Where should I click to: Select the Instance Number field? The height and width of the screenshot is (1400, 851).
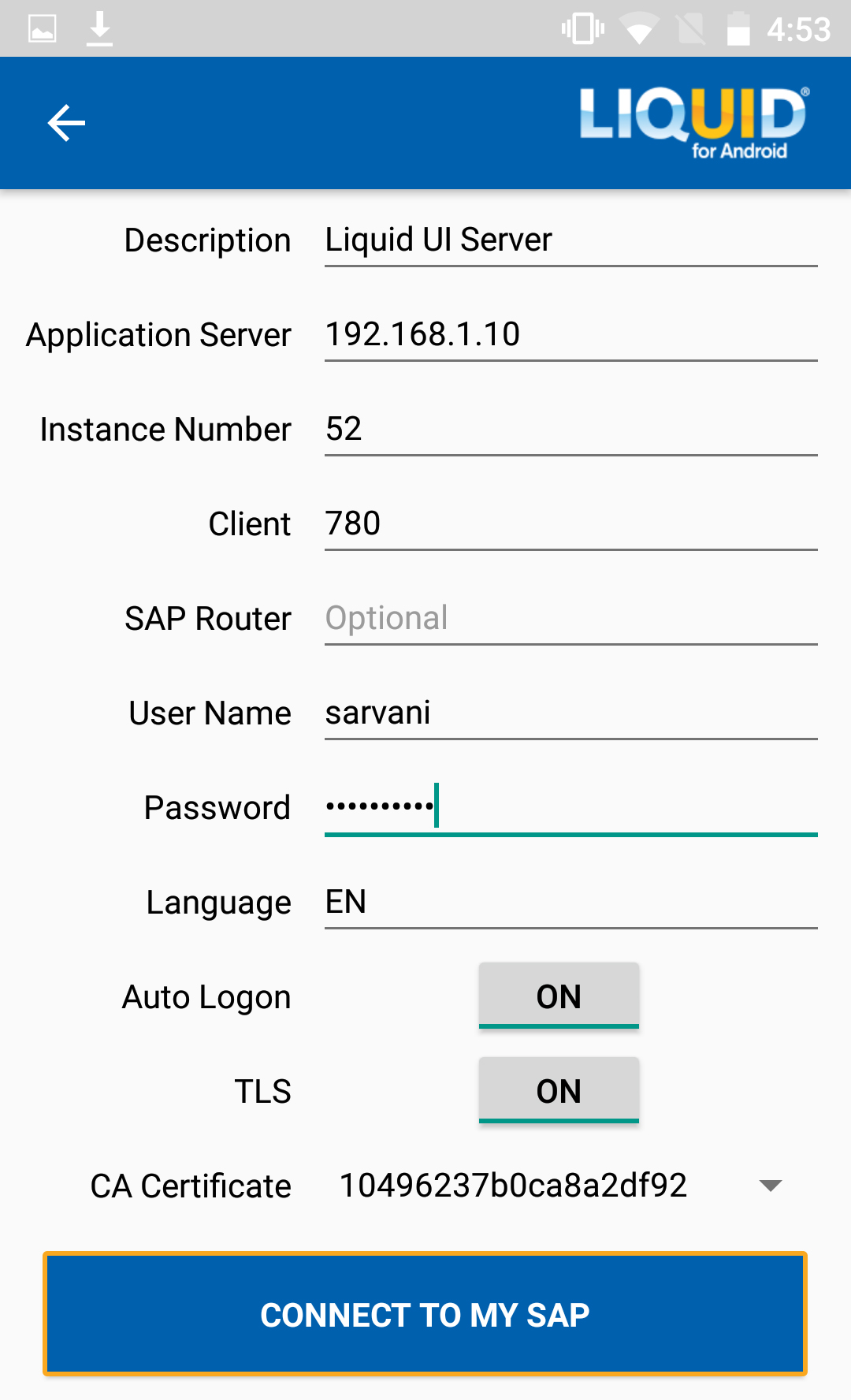[x=570, y=430]
